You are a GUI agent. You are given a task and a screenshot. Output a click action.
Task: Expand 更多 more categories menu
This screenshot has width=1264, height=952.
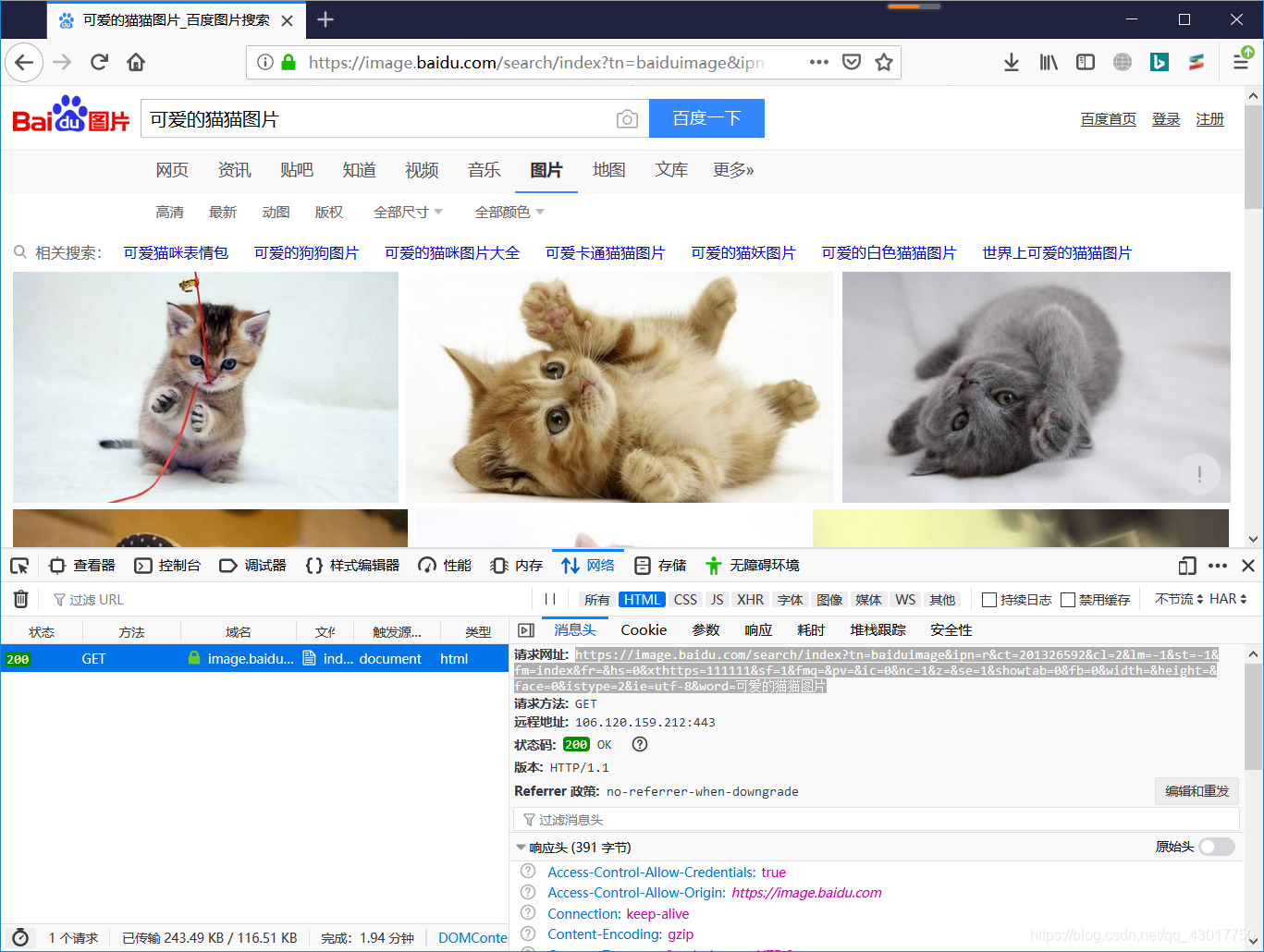pyautogui.click(x=733, y=170)
